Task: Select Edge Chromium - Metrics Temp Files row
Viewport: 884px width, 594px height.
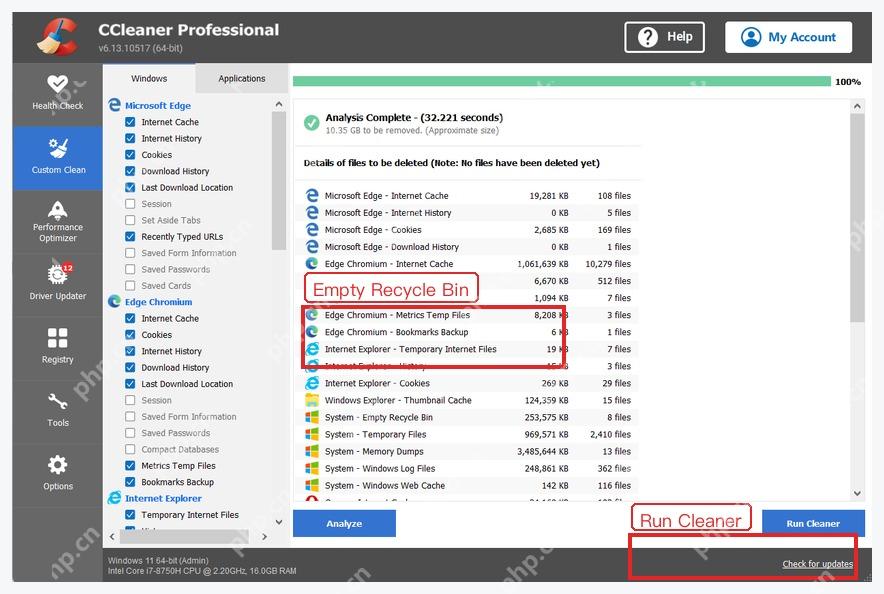Action: pos(468,315)
